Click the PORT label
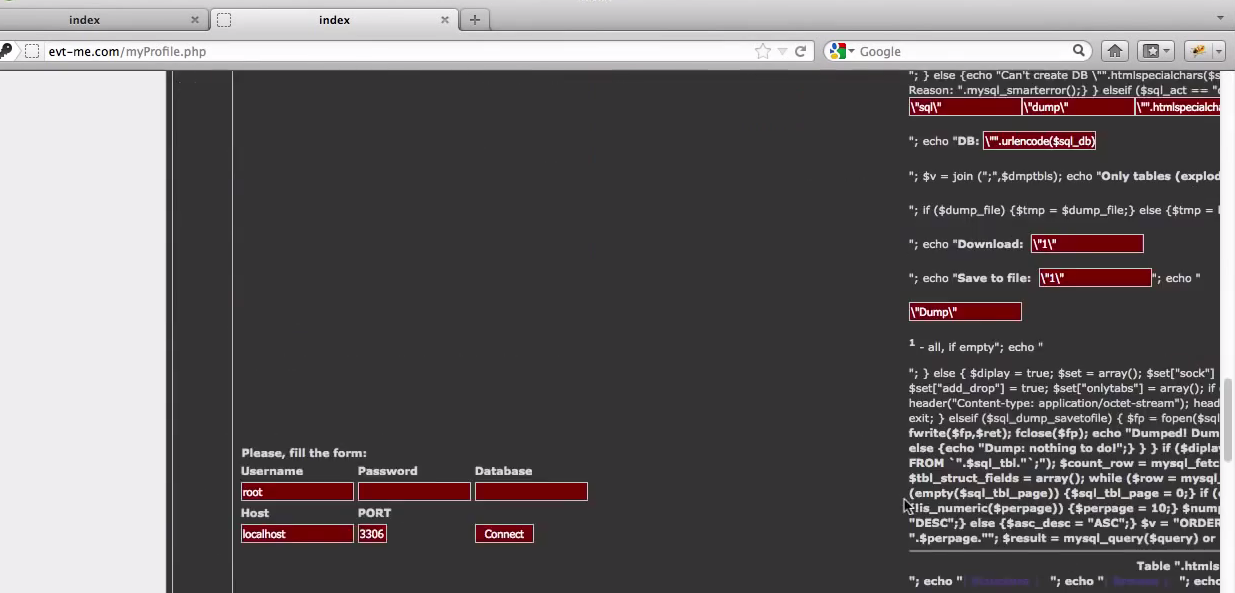Image resolution: width=1235 pixels, height=593 pixels. pos(375,513)
